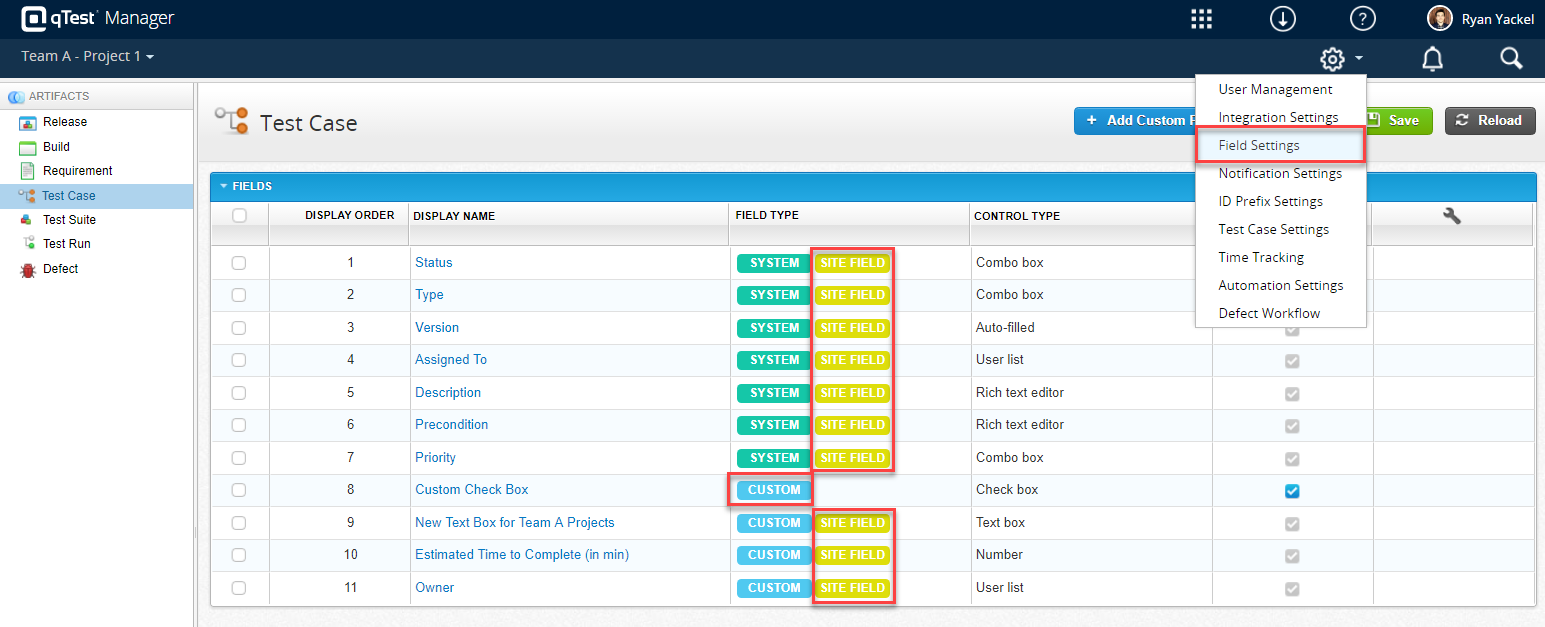Collapse the Fields section
The height and width of the screenshot is (627, 1545).
point(224,186)
